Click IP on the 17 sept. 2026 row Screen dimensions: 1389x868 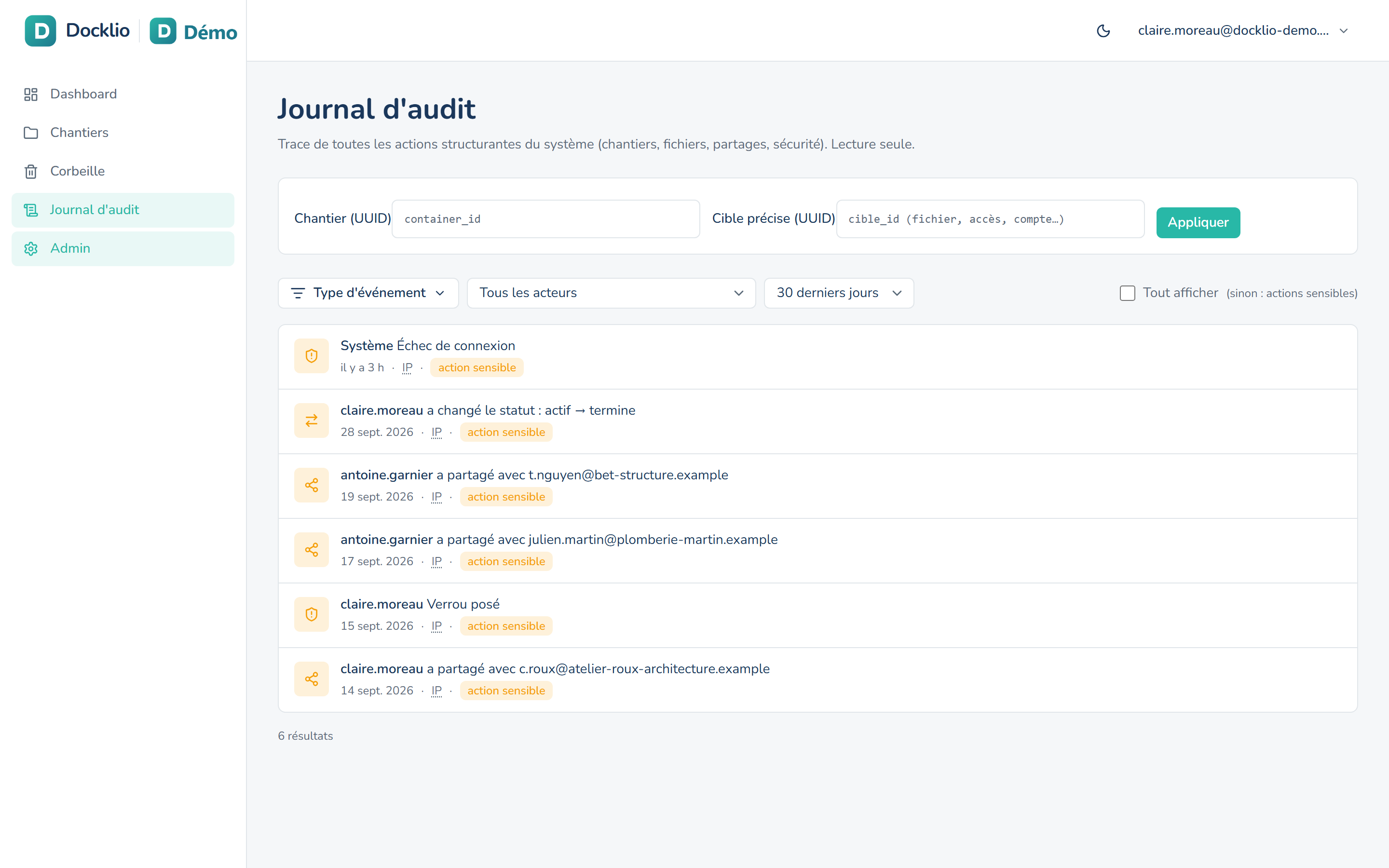tap(436, 561)
